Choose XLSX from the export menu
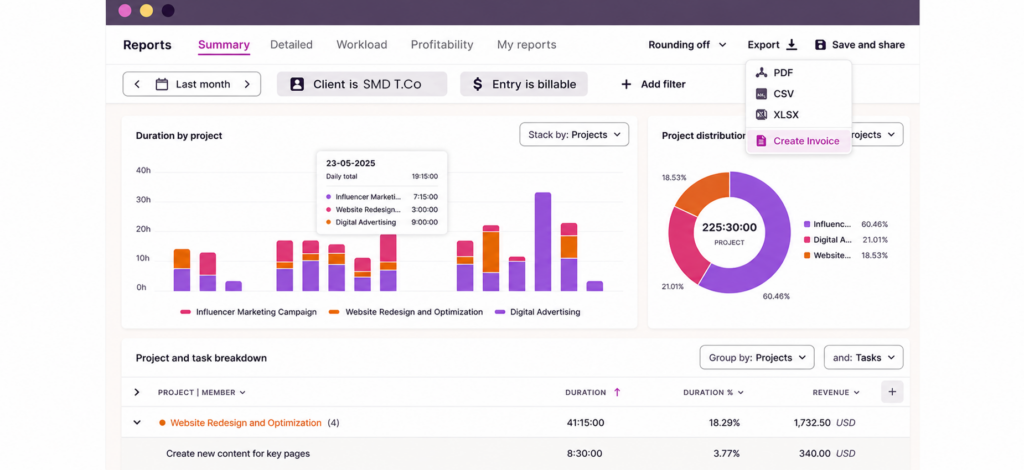This screenshot has height=470, width=1024. coord(799,114)
